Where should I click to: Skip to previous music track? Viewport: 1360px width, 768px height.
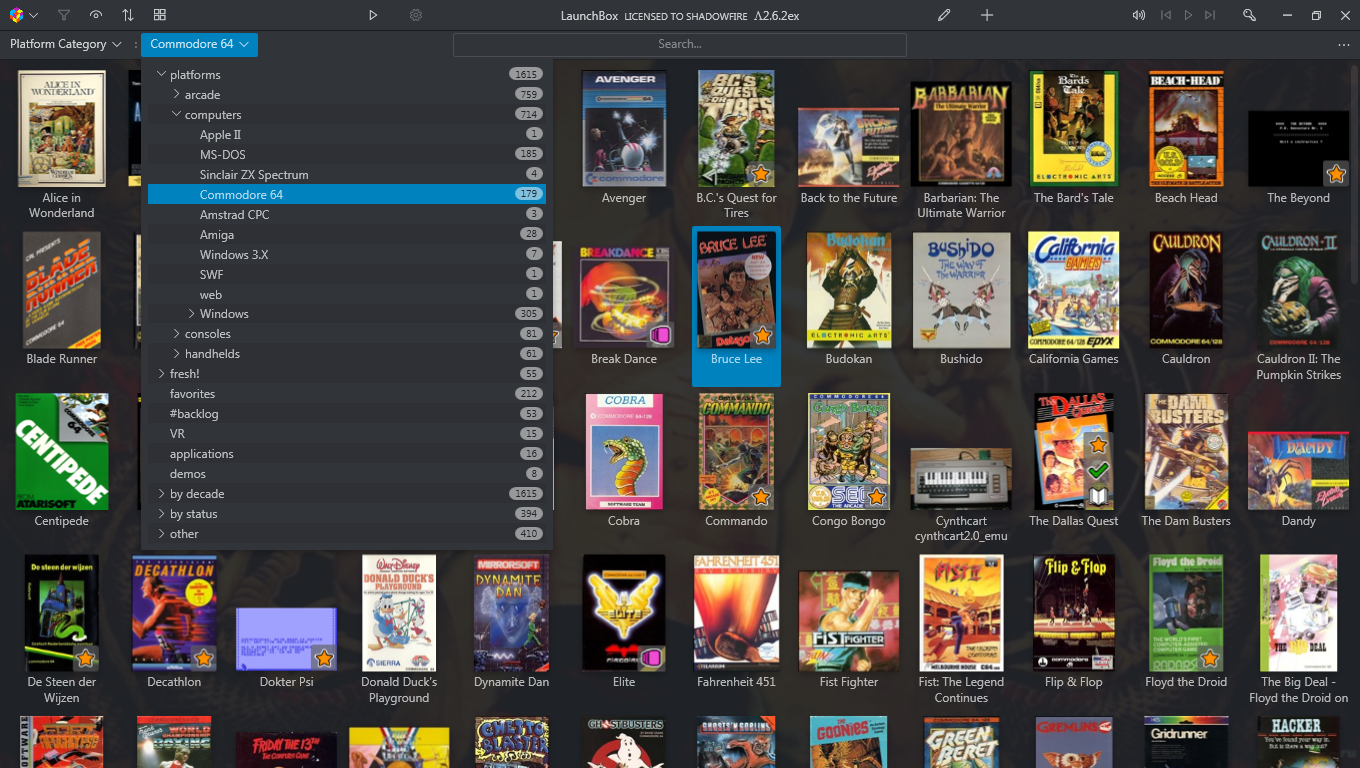point(1166,15)
